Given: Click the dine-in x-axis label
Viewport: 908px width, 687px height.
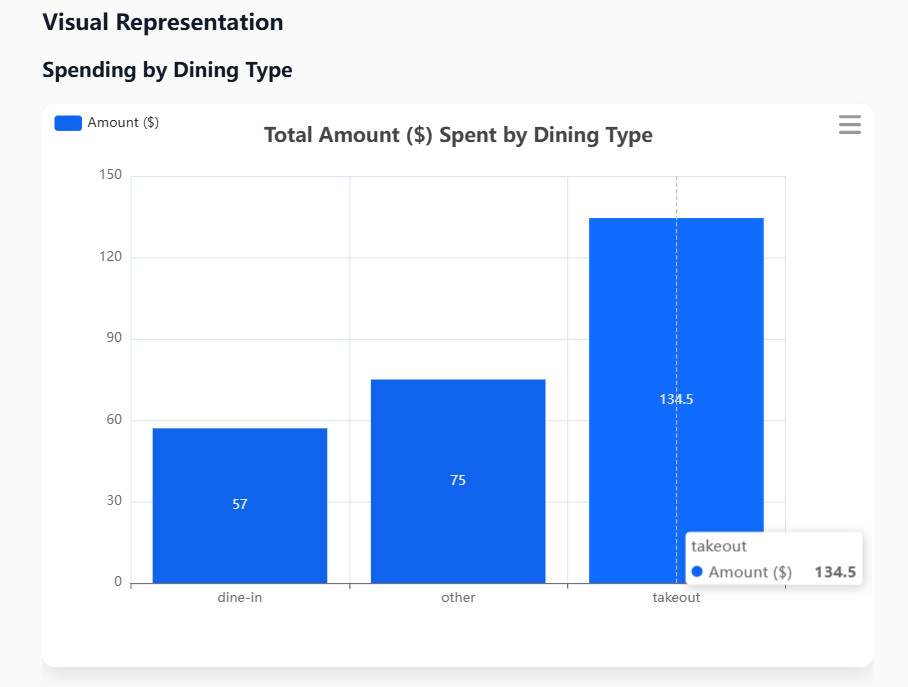Looking at the screenshot, I should click(240, 598).
